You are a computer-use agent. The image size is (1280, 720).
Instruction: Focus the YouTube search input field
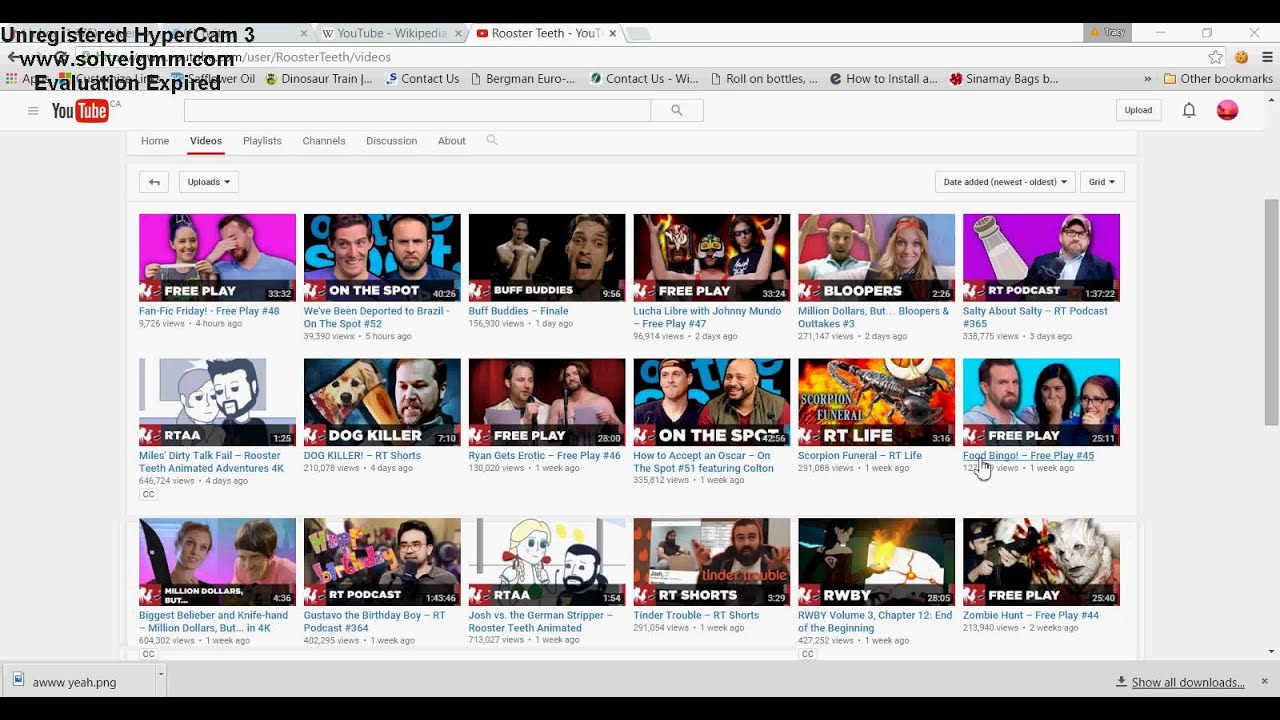click(417, 110)
